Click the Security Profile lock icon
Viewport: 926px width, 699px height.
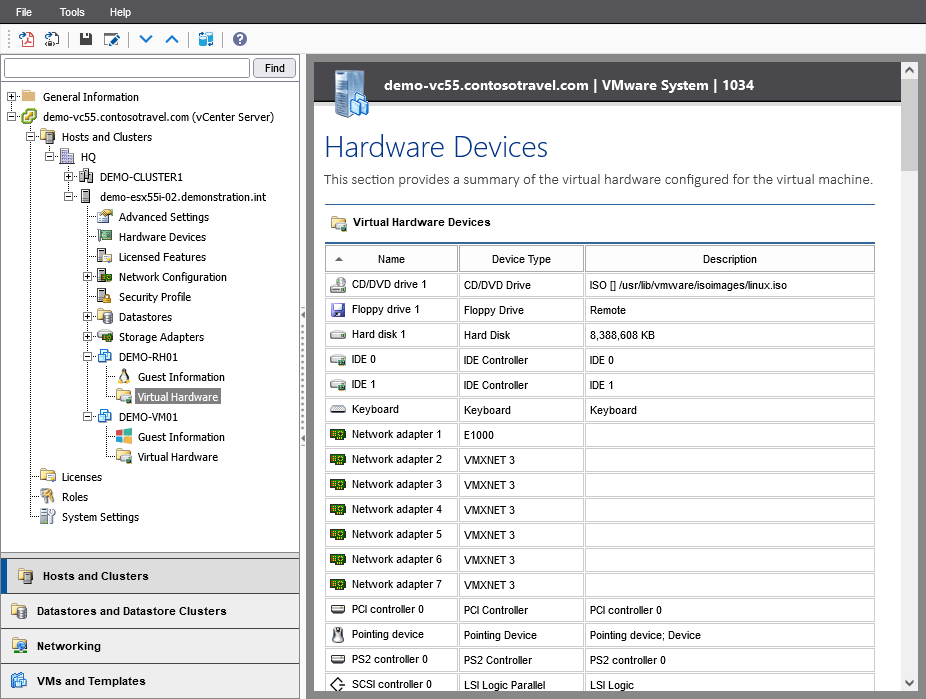(104, 296)
